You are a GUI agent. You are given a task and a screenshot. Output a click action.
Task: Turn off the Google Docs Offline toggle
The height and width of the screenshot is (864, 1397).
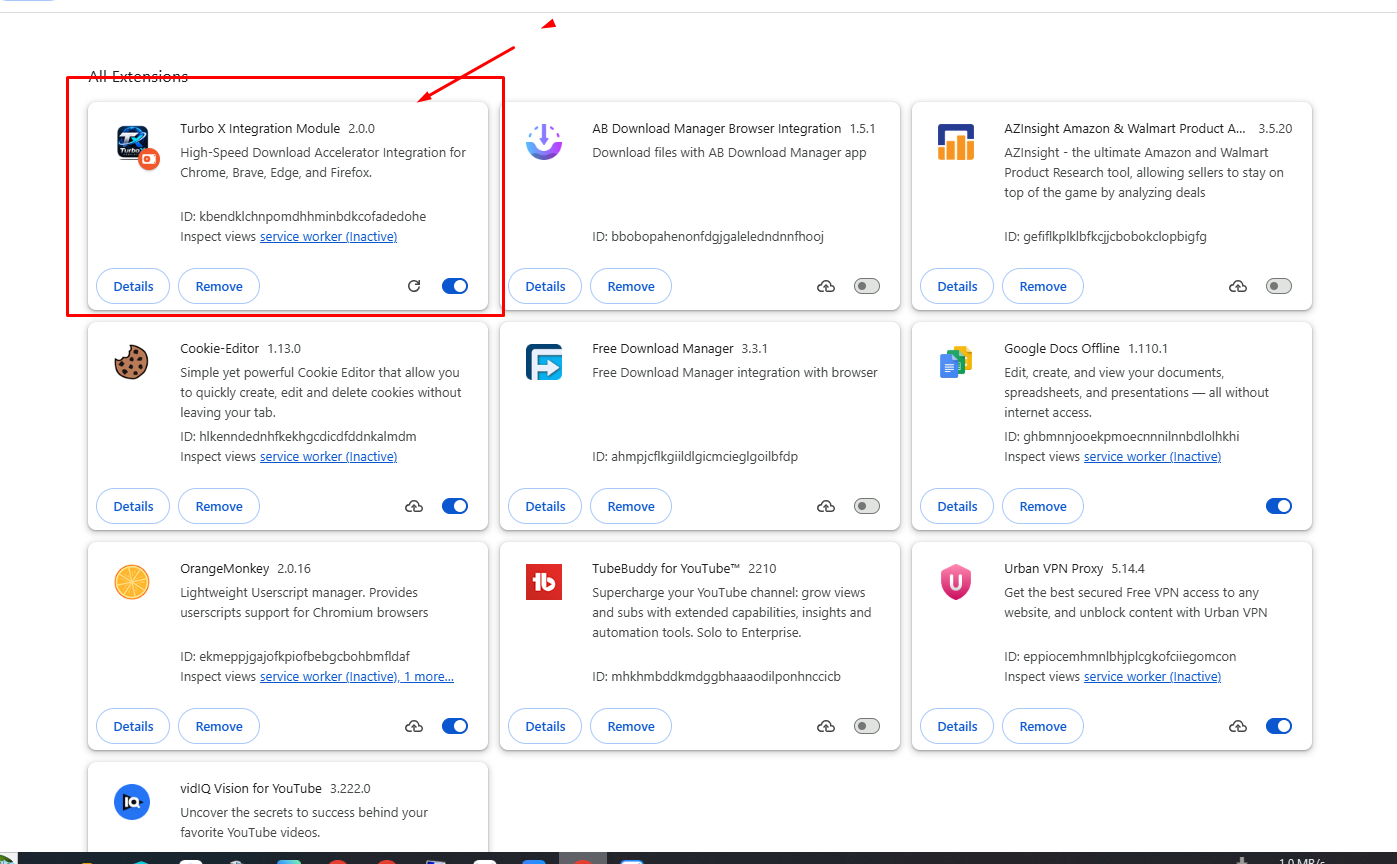(x=1279, y=506)
